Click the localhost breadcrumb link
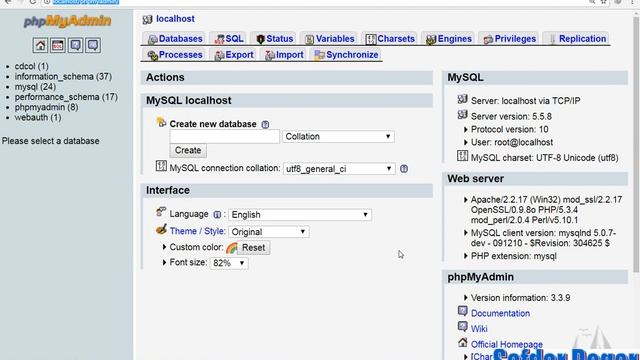This screenshot has width=640, height=360. 175,19
